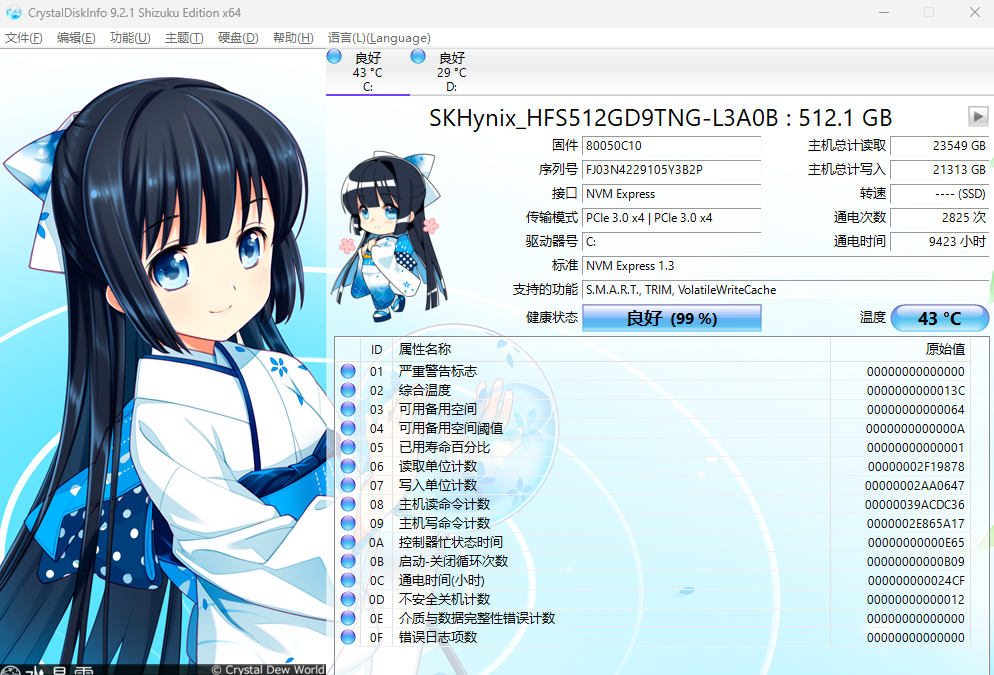The image size is (994, 675).
Task: Click raw value 000000000013C
Action: (x=915, y=390)
